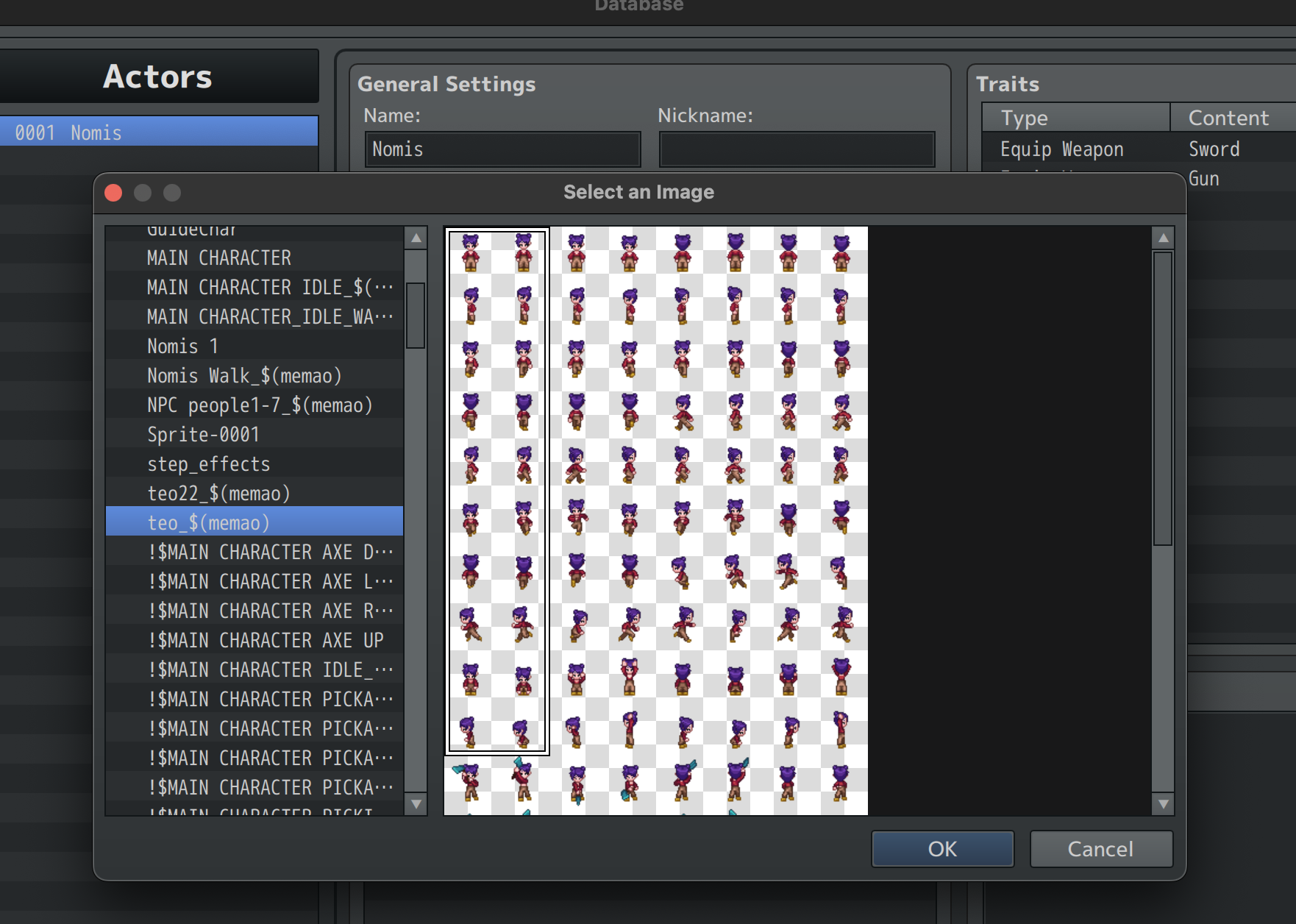This screenshot has height=924, width=1296.
Task: Click the up arrow of the file list scrollbar
Action: [x=416, y=238]
